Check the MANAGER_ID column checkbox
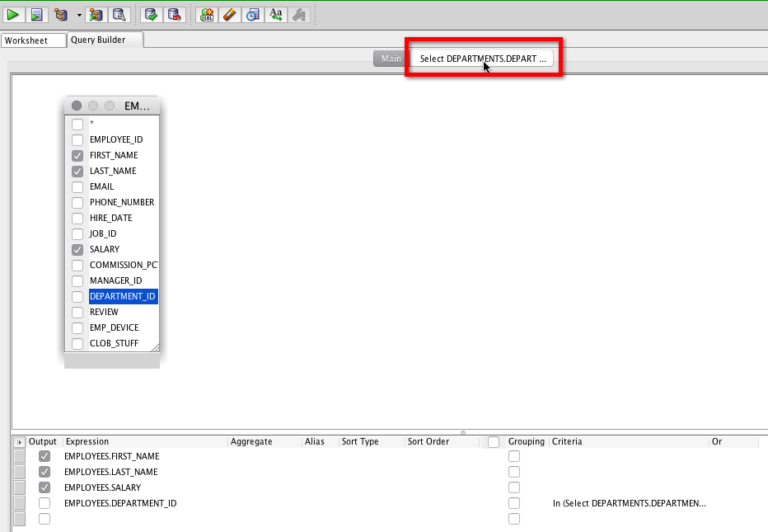This screenshot has width=768, height=532. click(77, 281)
